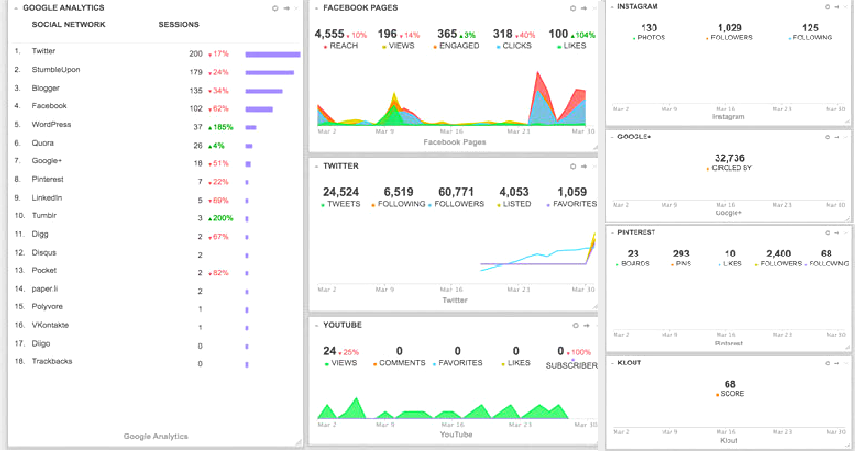Click the purple bar for Blogger sessions
Viewport: 855px width, 451px height.
(264, 91)
